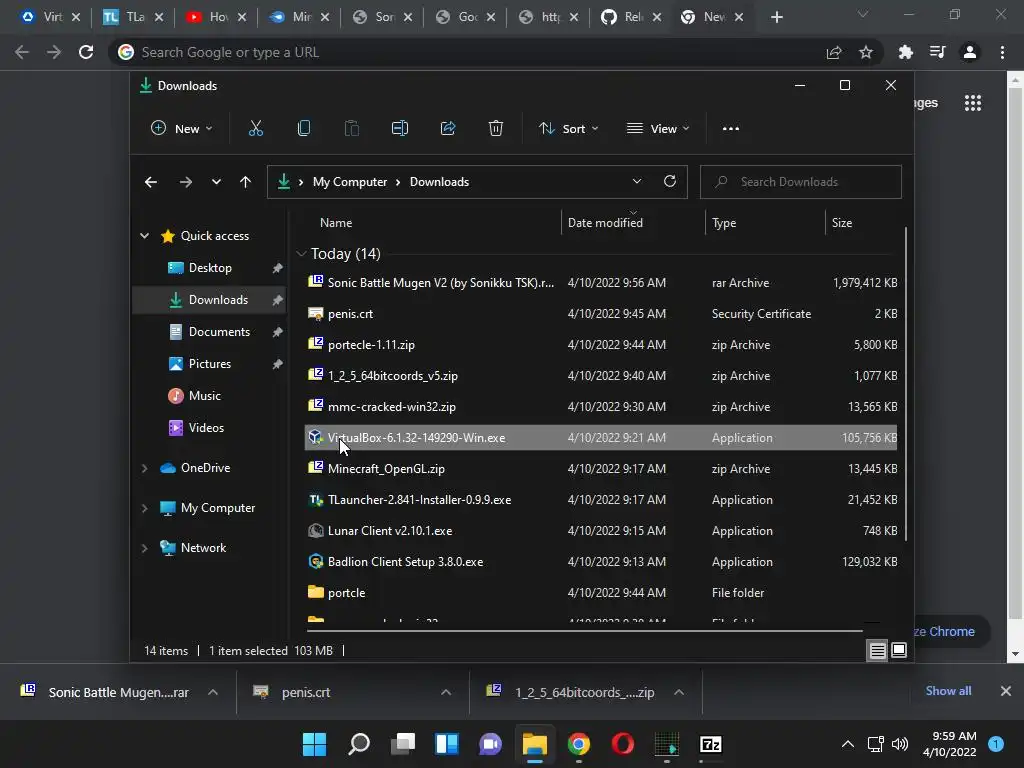This screenshot has width=1024, height=768.
Task: Select Videos in the sidebar
Action: pos(209,428)
